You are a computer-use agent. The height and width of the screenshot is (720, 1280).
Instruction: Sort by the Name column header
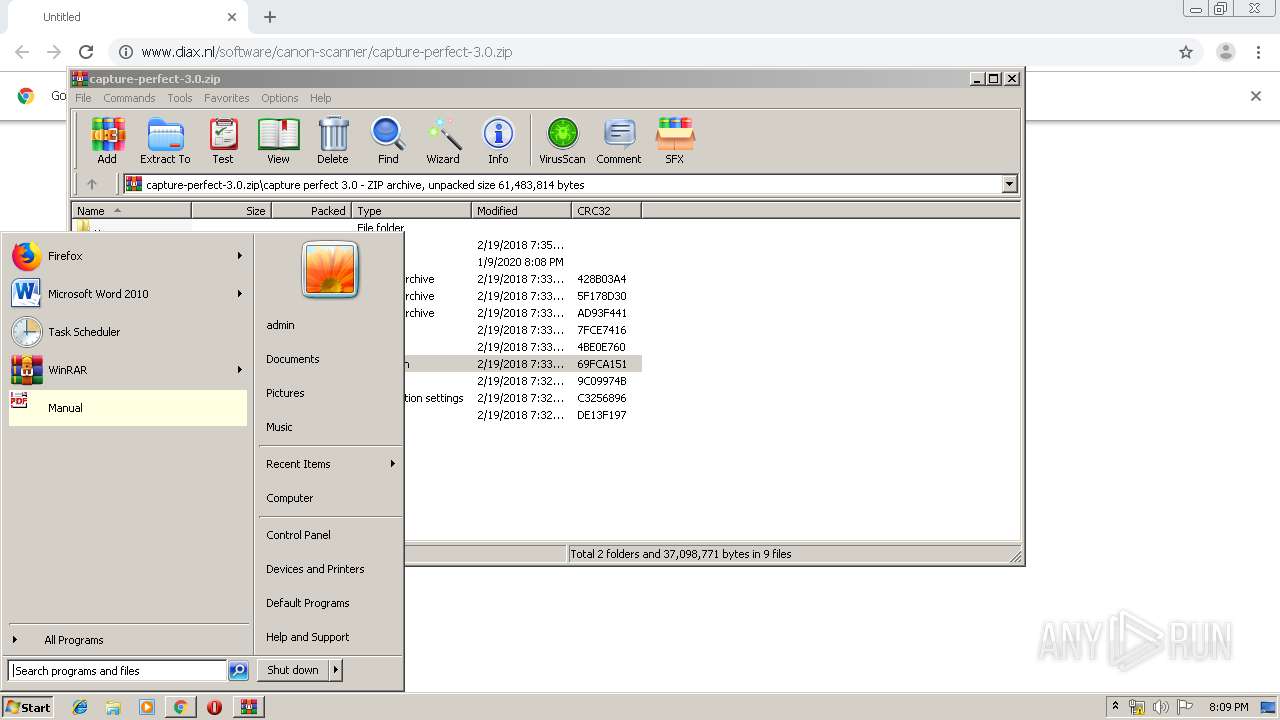coord(131,211)
